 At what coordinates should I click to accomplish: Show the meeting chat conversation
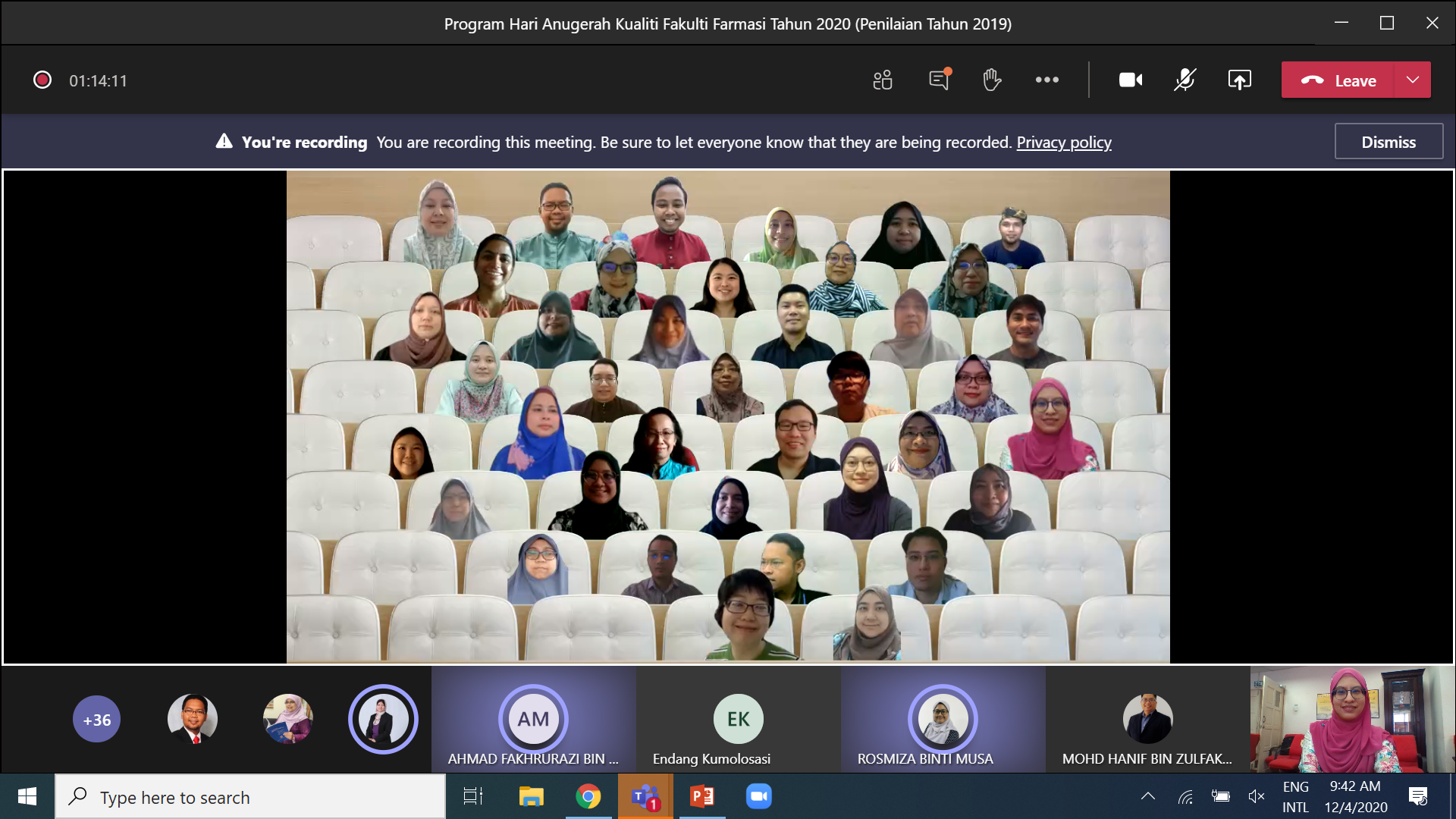(939, 80)
